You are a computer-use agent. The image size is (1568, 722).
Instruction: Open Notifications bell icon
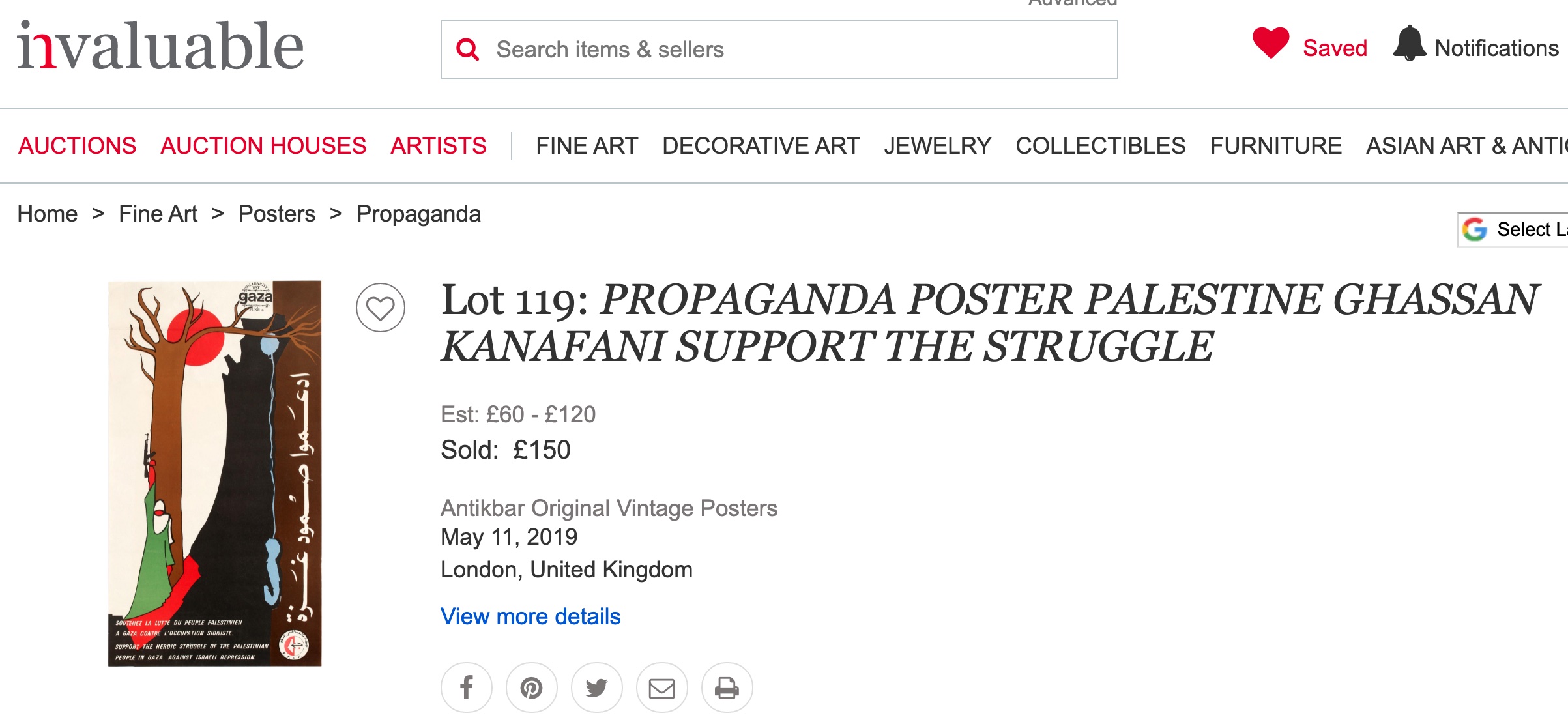pos(1409,44)
